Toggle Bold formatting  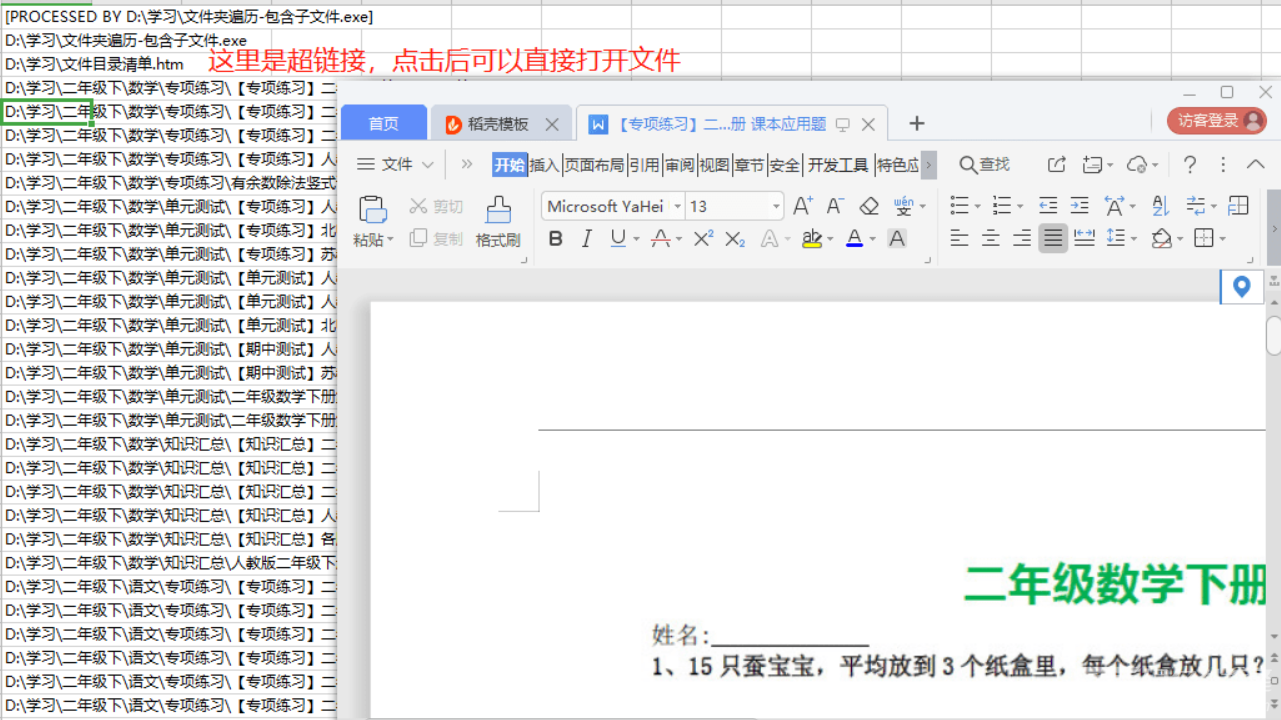click(556, 238)
